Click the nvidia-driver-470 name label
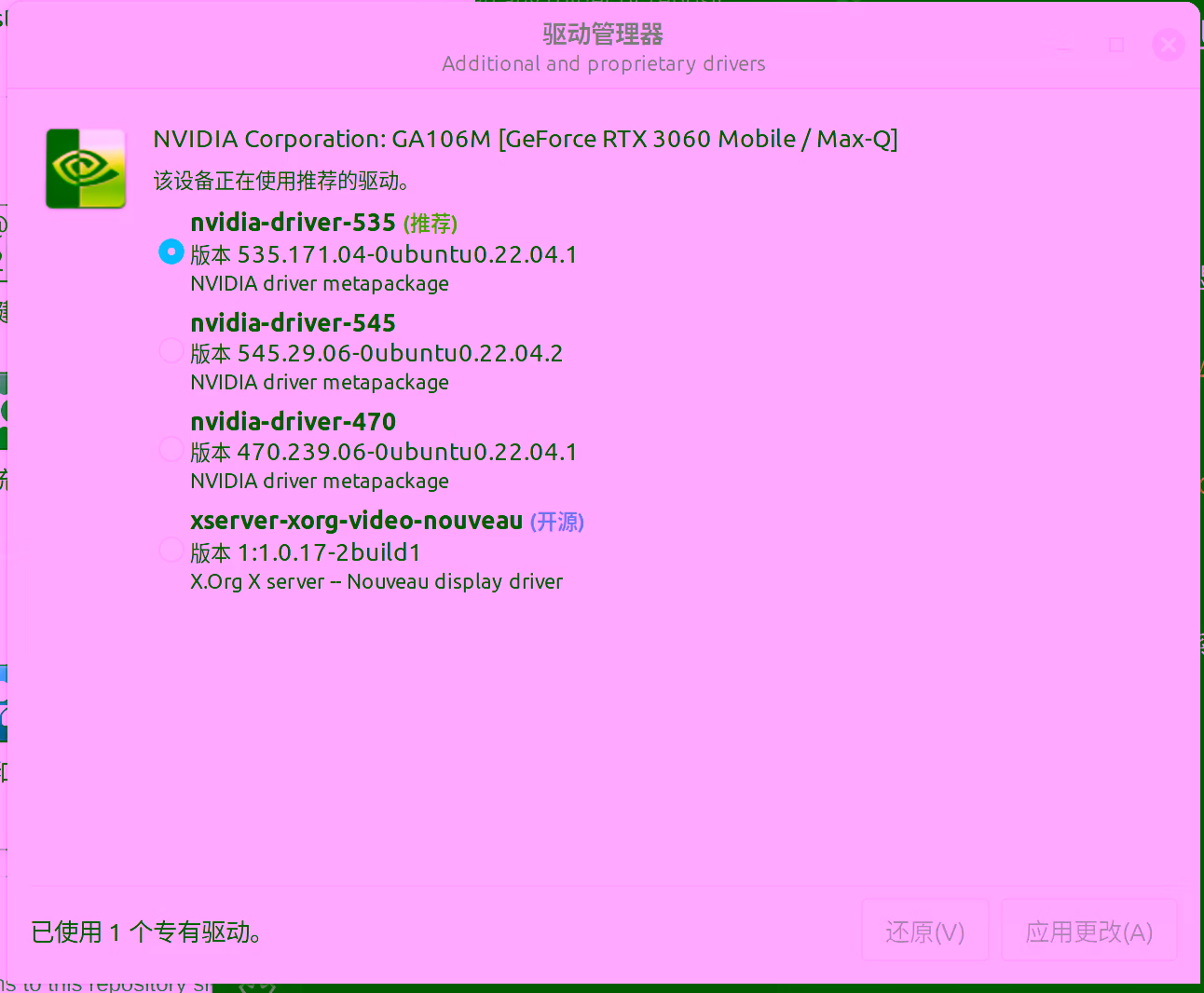1204x993 pixels. pyautogui.click(x=294, y=422)
